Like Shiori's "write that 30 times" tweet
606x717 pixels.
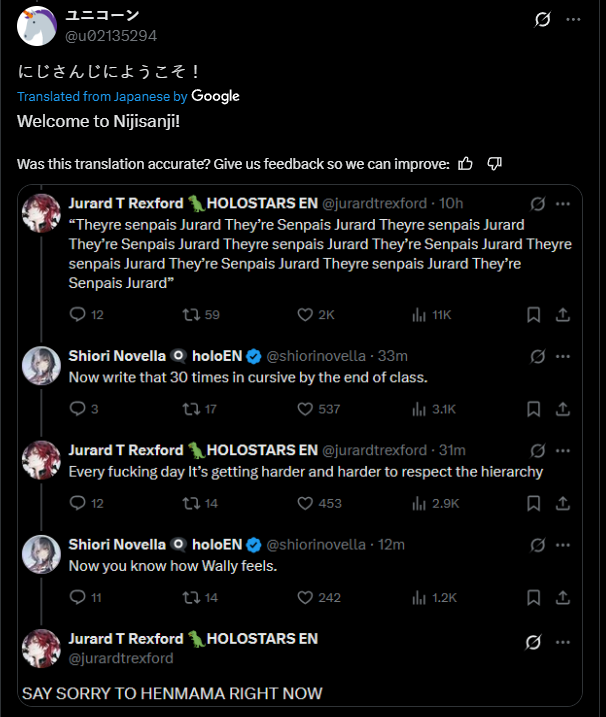click(306, 408)
